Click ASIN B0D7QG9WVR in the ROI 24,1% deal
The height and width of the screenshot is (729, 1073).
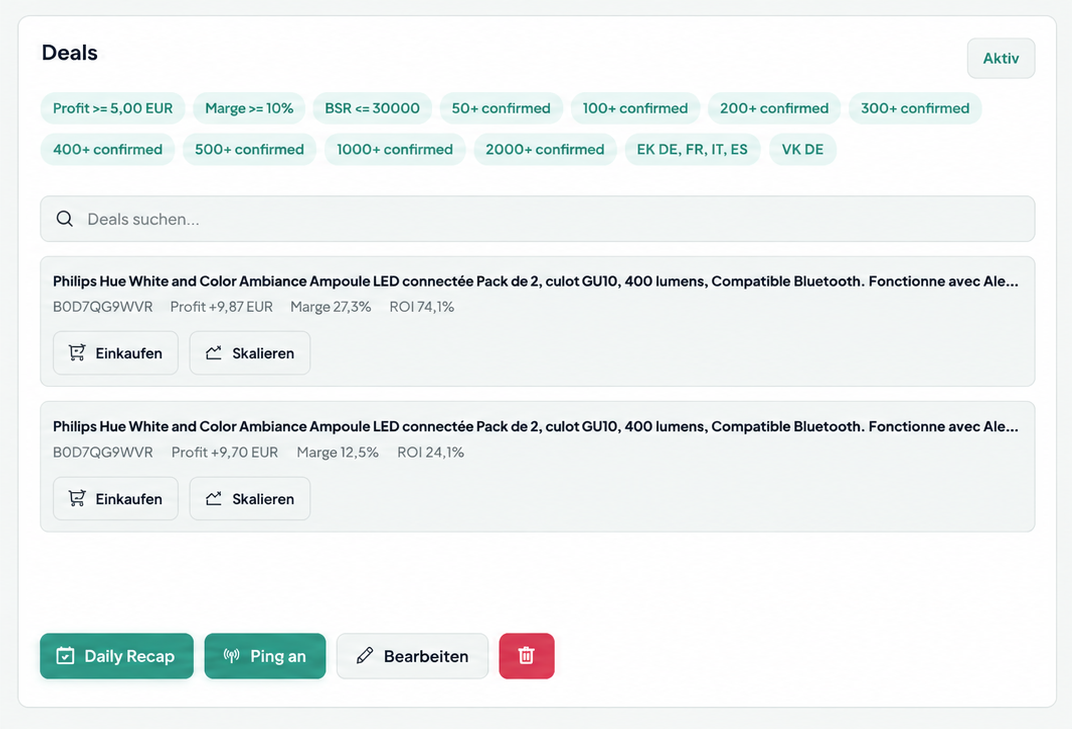pyautogui.click(x=103, y=452)
